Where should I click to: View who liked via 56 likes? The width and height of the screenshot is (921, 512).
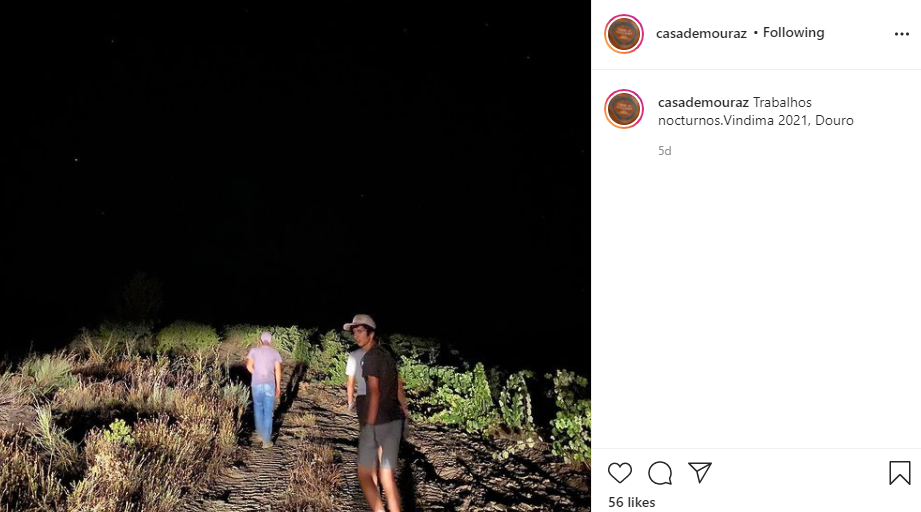tap(631, 502)
